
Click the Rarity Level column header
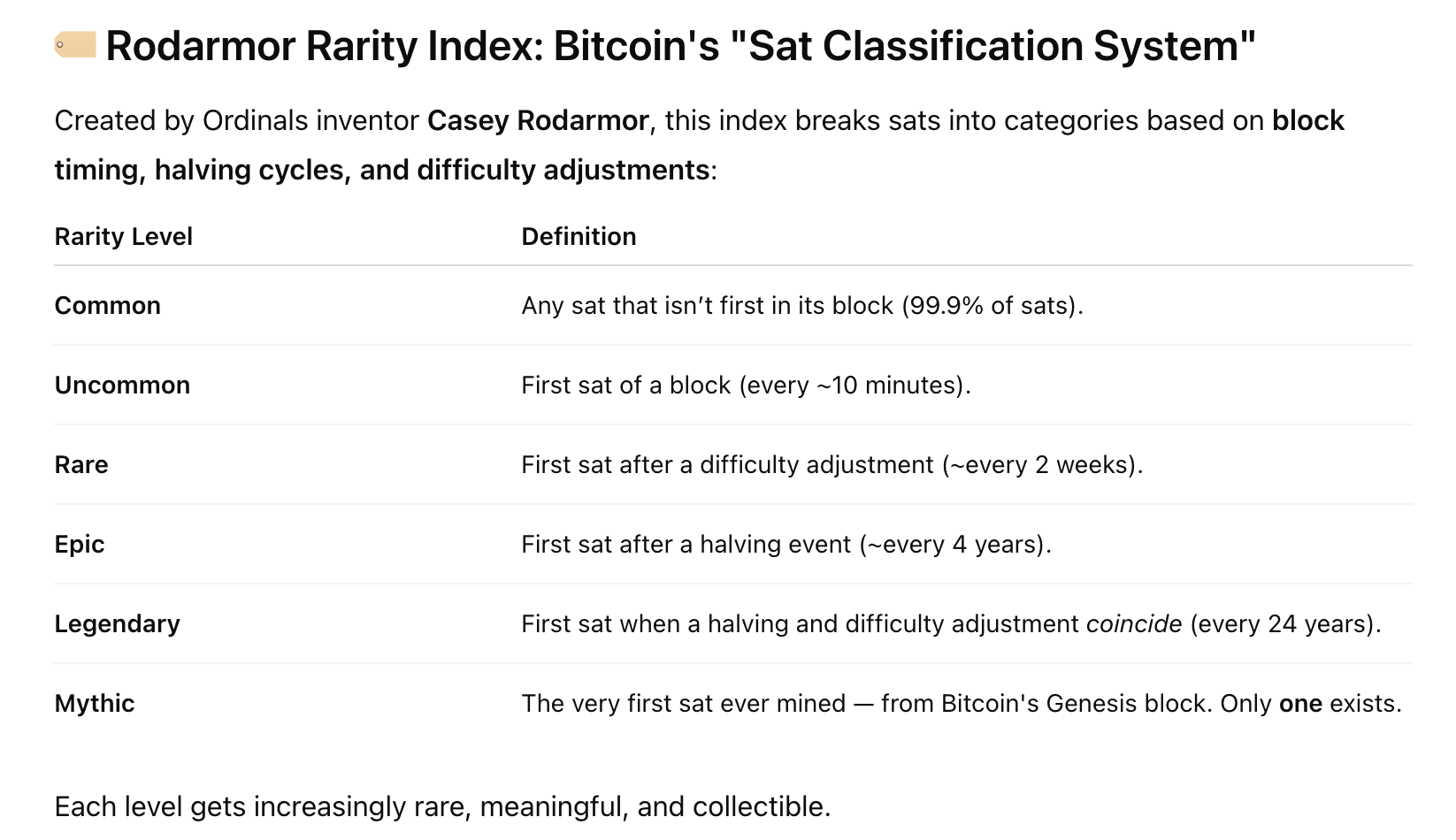[x=123, y=236]
